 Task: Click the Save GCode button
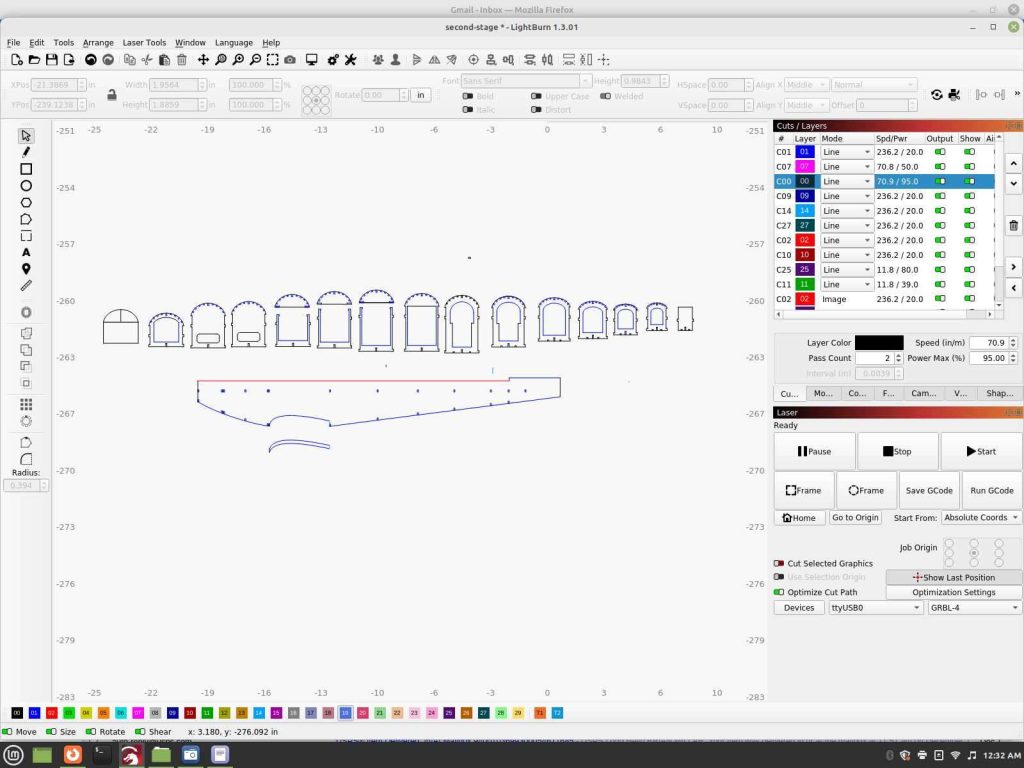(x=929, y=491)
